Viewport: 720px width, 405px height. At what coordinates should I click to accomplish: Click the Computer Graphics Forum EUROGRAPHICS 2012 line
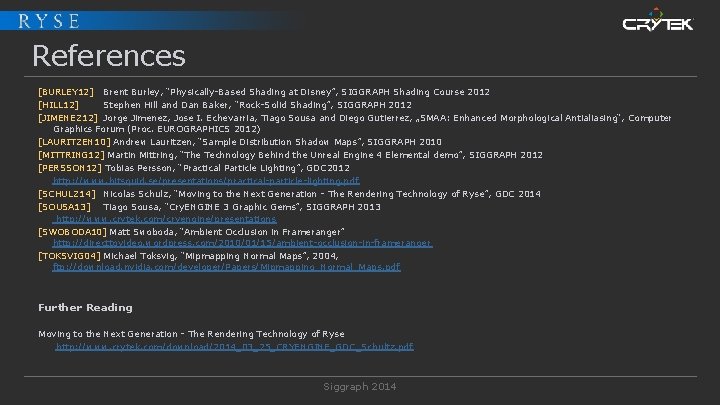tap(157, 129)
